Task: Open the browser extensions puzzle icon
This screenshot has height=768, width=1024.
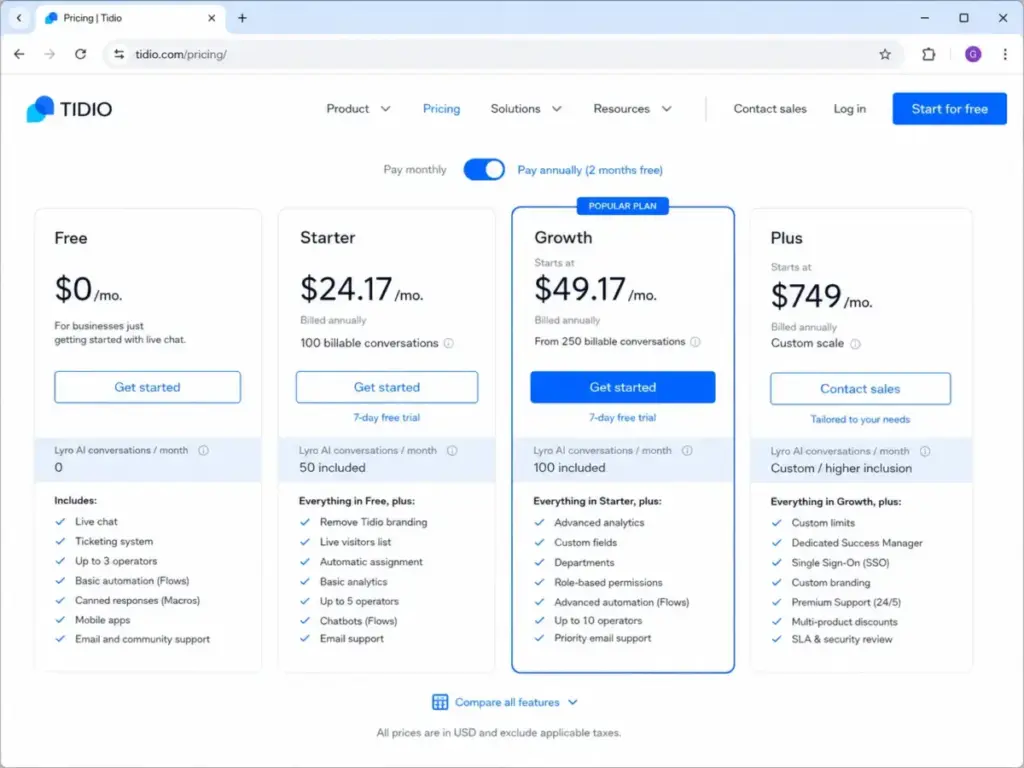Action: [x=928, y=54]
